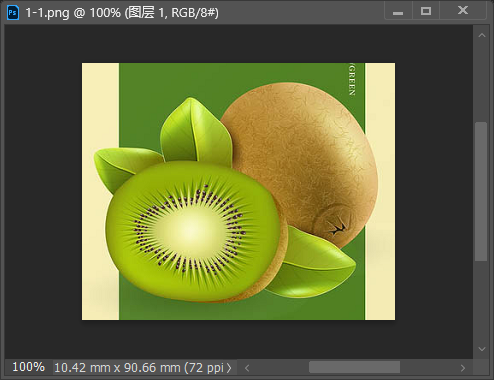
Task: Click the kiwi image on the canvas
Action: tap(239, 191)
